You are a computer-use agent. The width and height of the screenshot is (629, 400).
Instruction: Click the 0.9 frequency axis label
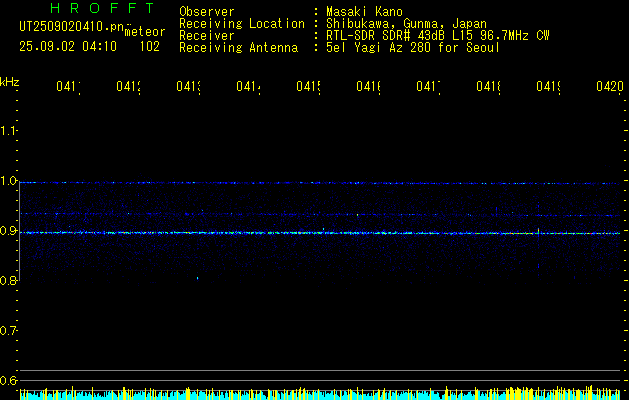[8, 231]
